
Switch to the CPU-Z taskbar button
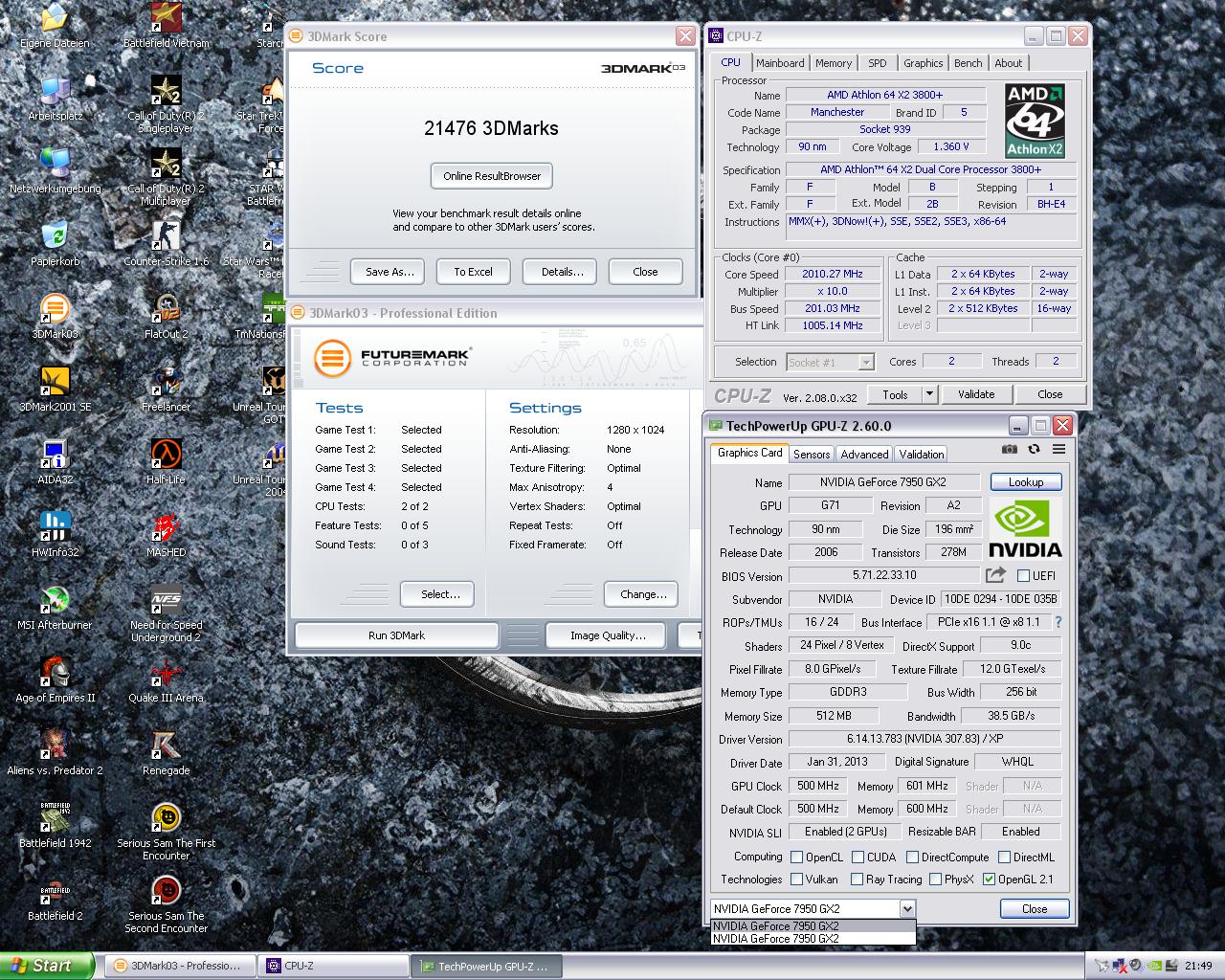[335, 966]
